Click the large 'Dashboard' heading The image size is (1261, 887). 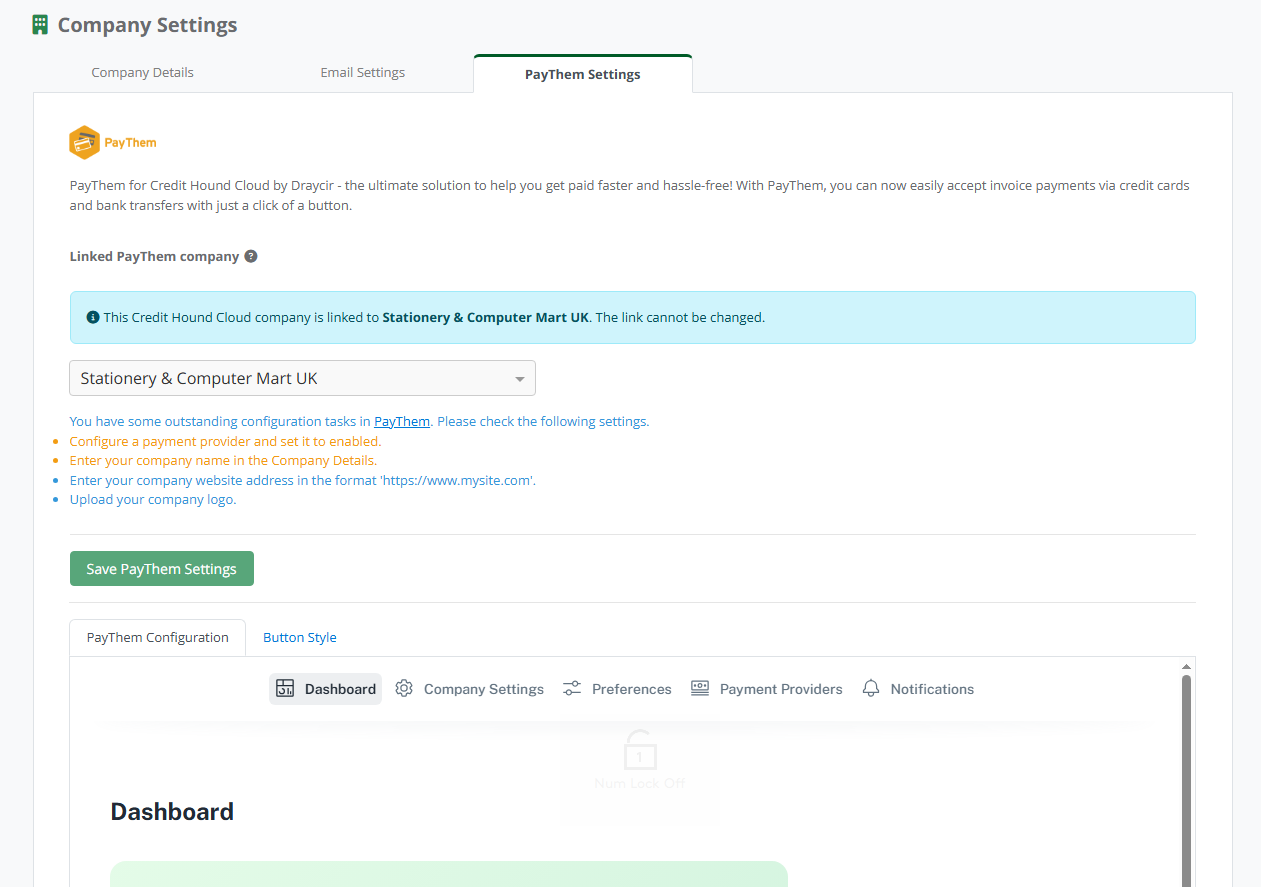(172, 811)
